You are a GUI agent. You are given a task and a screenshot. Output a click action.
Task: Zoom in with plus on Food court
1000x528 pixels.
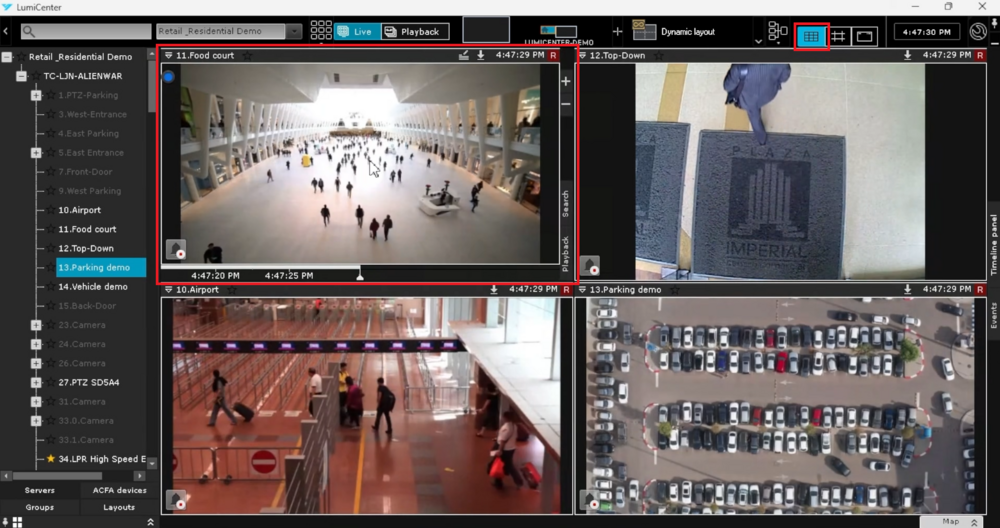[x=566, y=81]
